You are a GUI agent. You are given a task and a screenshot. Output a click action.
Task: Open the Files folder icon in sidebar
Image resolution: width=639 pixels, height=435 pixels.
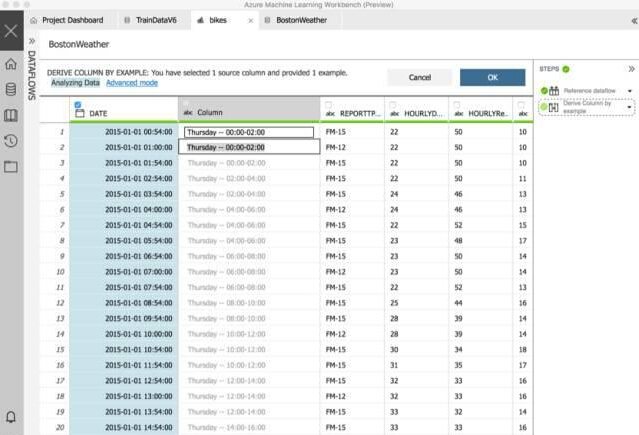[x=11, y=166]
